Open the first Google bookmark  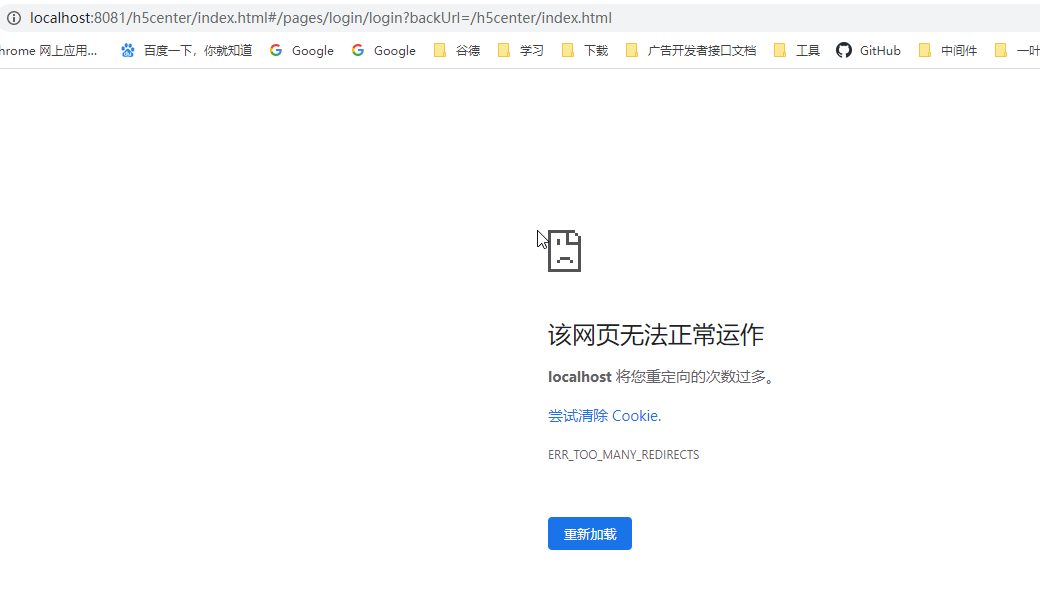pyautogui.click(x=302, y=50)
